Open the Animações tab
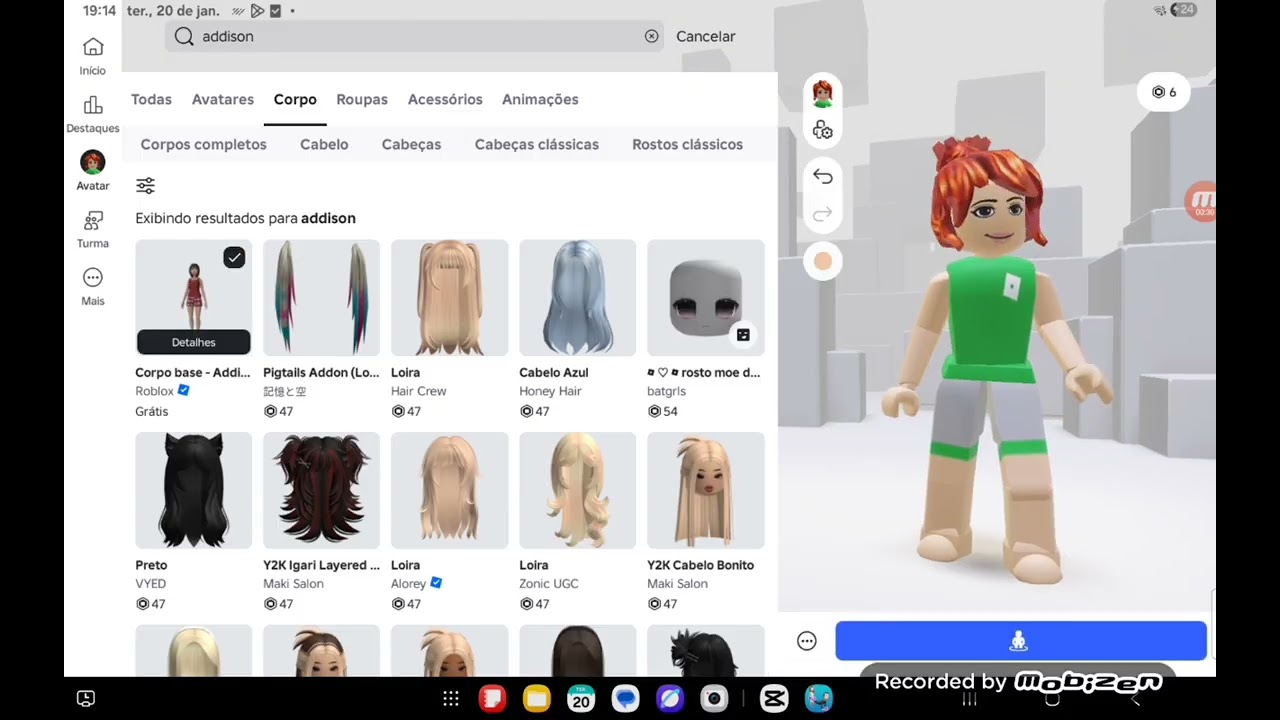1280x720 pixels. [540, 99]
